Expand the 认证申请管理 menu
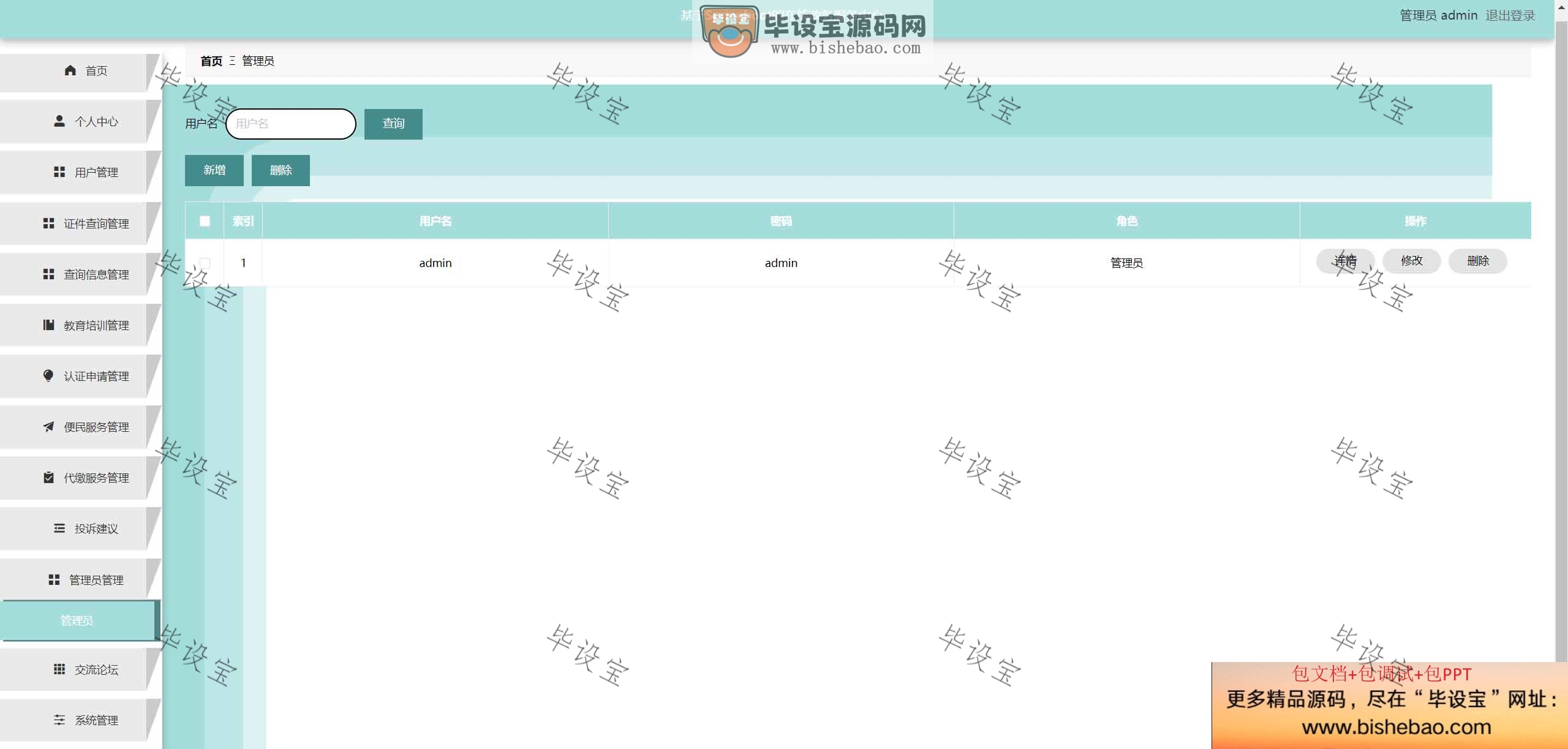1568x749 pixels. coord(80,376)
